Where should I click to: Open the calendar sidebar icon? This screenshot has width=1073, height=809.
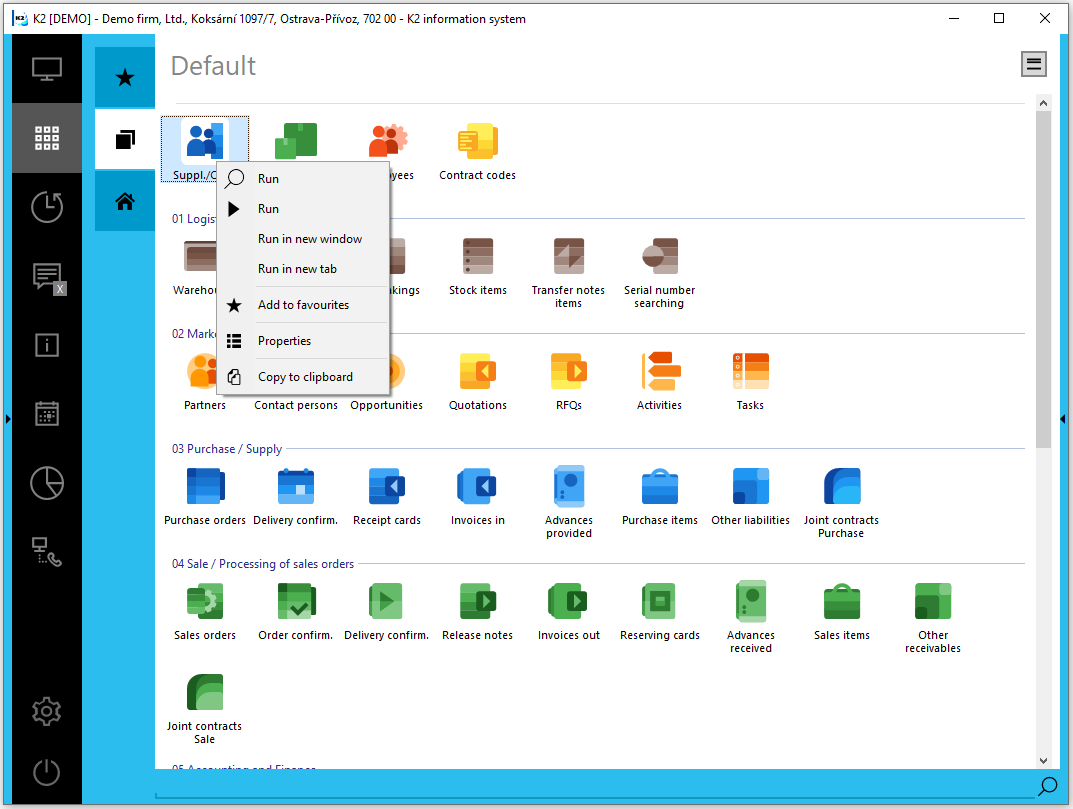tap(47, 413)
